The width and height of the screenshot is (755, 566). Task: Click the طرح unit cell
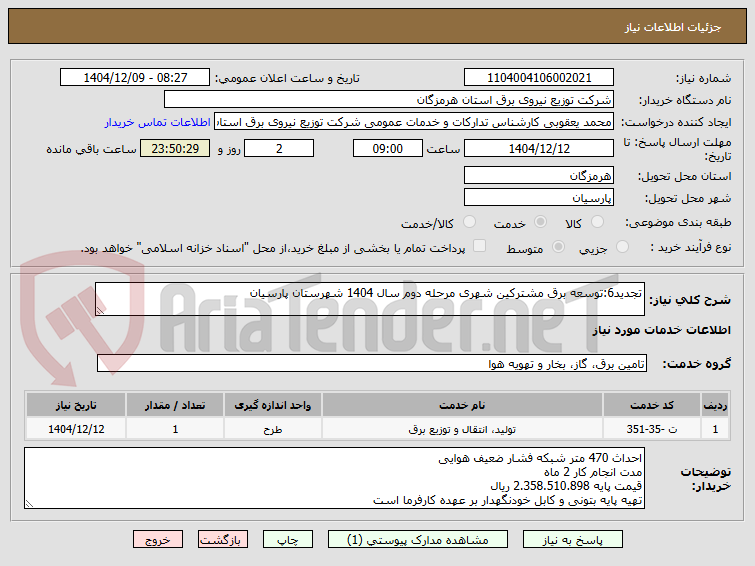coord(273,429)
